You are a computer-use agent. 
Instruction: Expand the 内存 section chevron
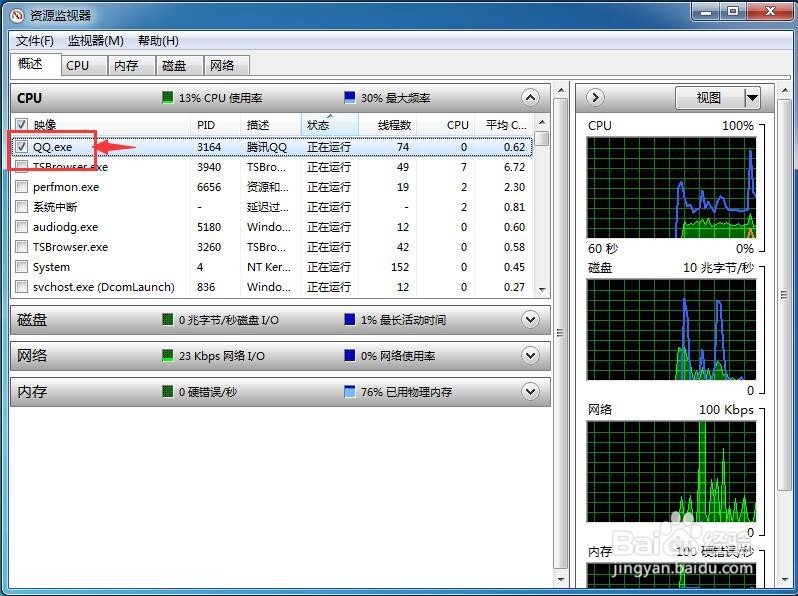530,391
